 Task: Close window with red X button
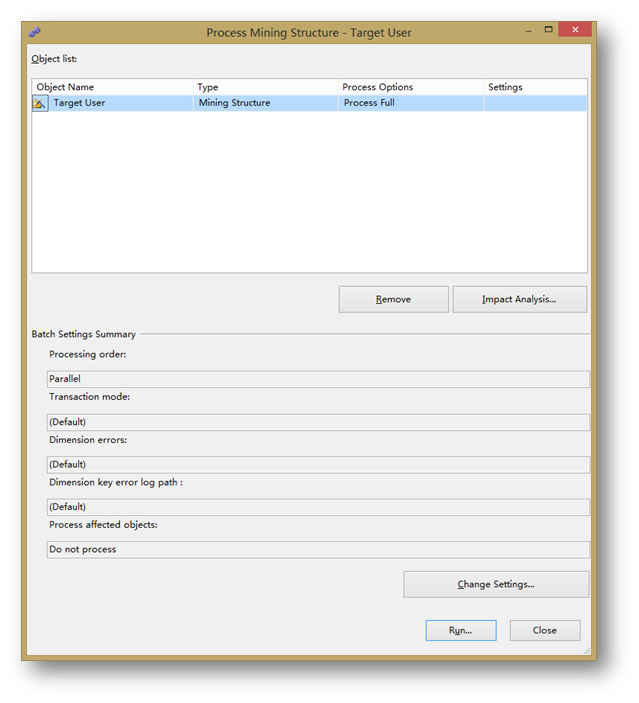[x=575, y=30]
